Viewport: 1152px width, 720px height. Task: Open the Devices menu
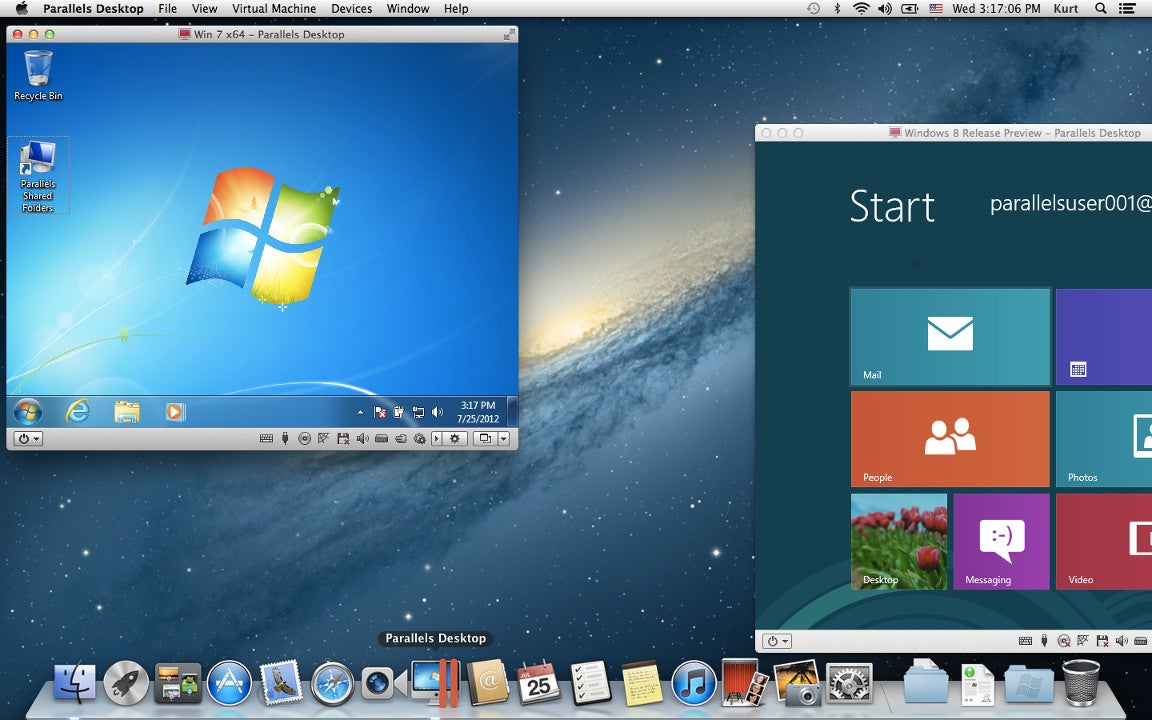point(351,9)
